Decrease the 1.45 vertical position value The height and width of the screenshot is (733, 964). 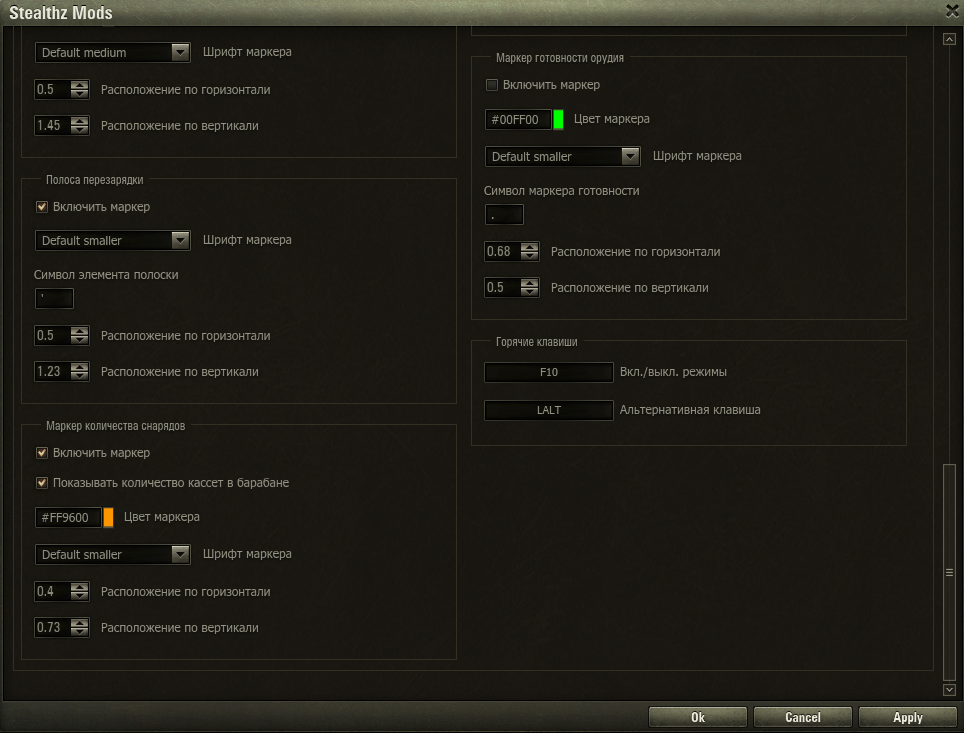pos(79,130)
